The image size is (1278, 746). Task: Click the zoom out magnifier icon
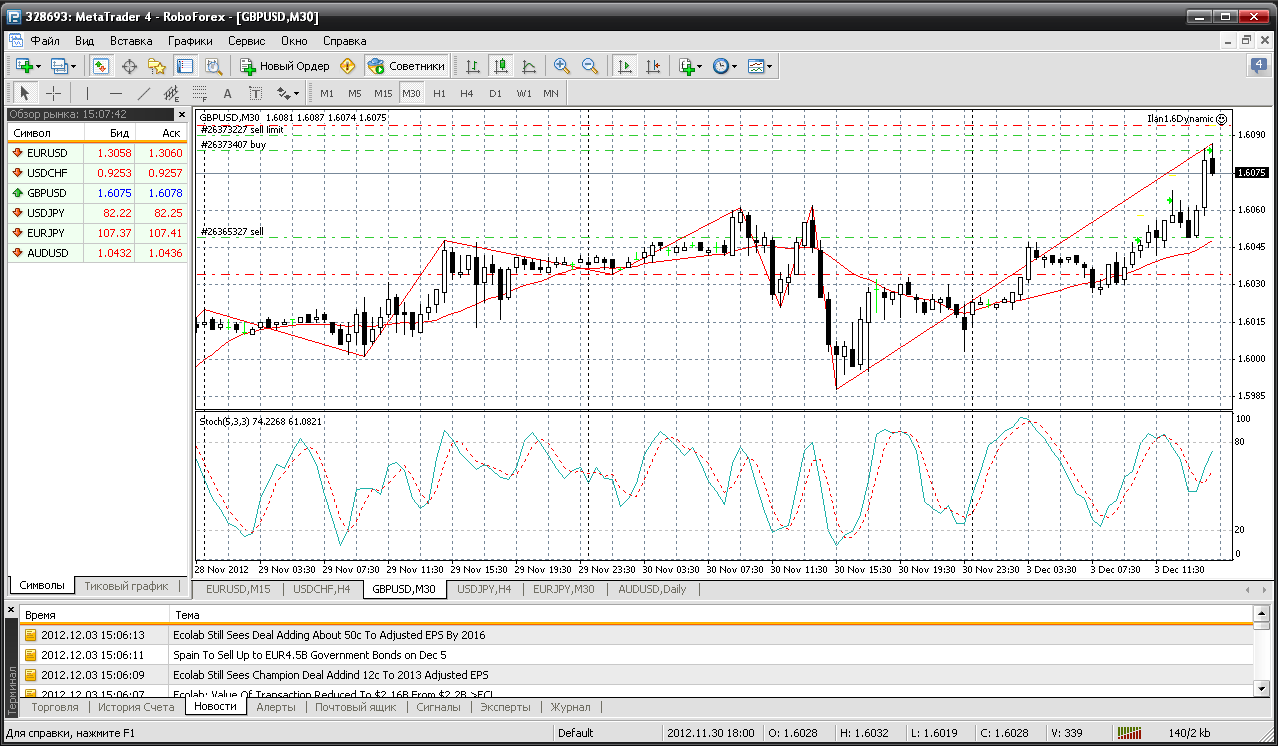tap(590, 66)
